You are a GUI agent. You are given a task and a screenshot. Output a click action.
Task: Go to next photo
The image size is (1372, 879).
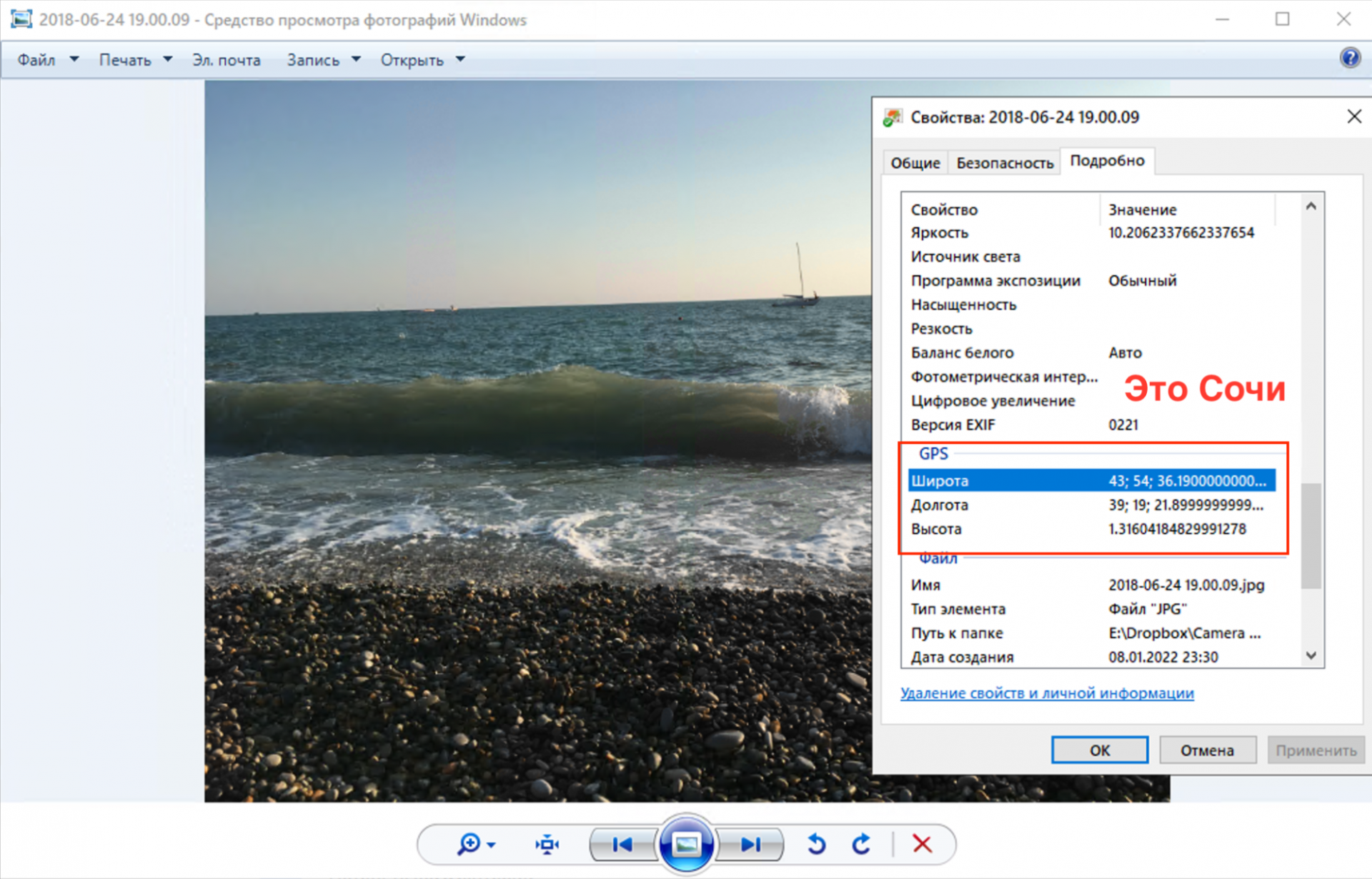coord(750,845)
